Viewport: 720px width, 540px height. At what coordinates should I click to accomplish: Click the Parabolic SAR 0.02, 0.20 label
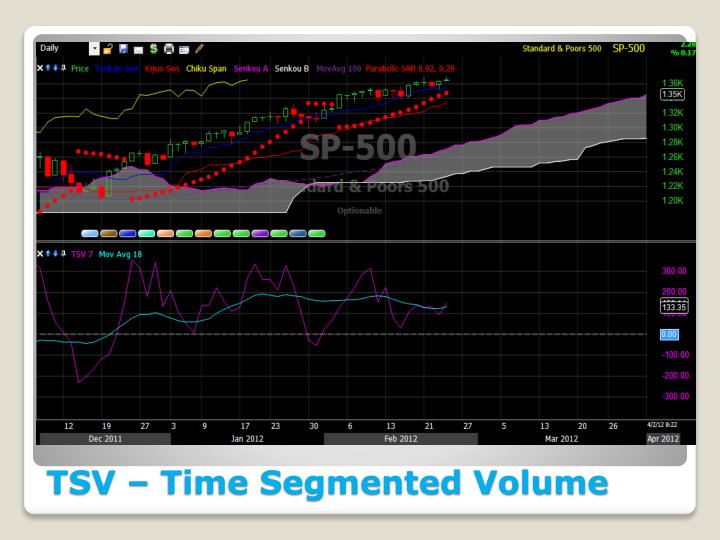point(410,68)
